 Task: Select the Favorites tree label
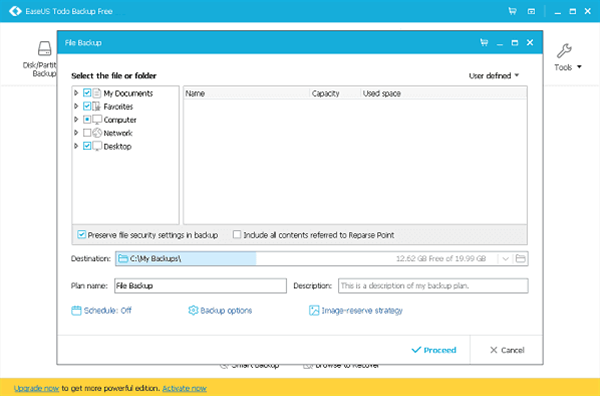(x=118, y=107)
